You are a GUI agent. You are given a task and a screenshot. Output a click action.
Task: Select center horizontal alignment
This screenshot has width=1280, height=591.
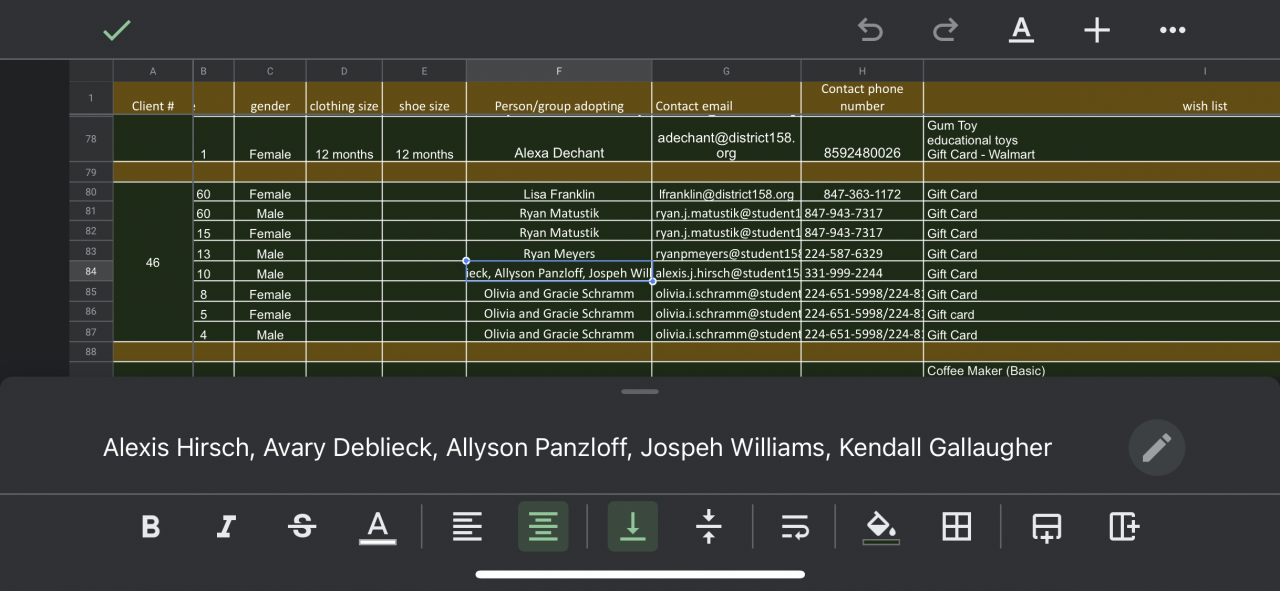(x=543, y=526)
